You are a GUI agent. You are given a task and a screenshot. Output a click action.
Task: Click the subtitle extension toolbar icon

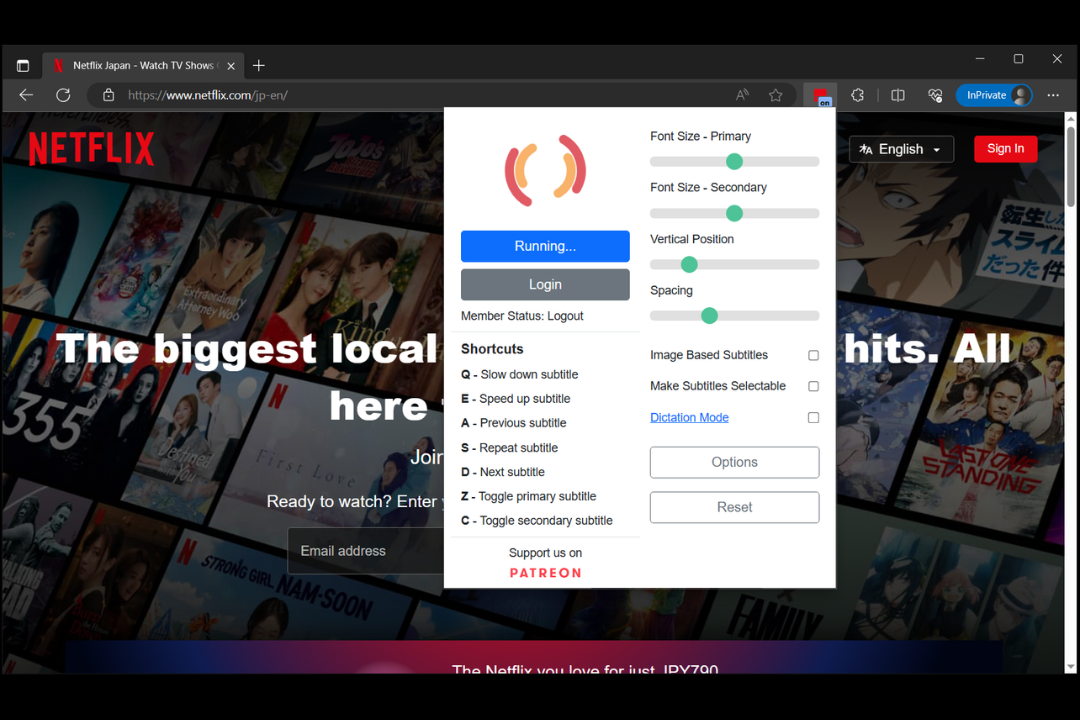[820, 96]
